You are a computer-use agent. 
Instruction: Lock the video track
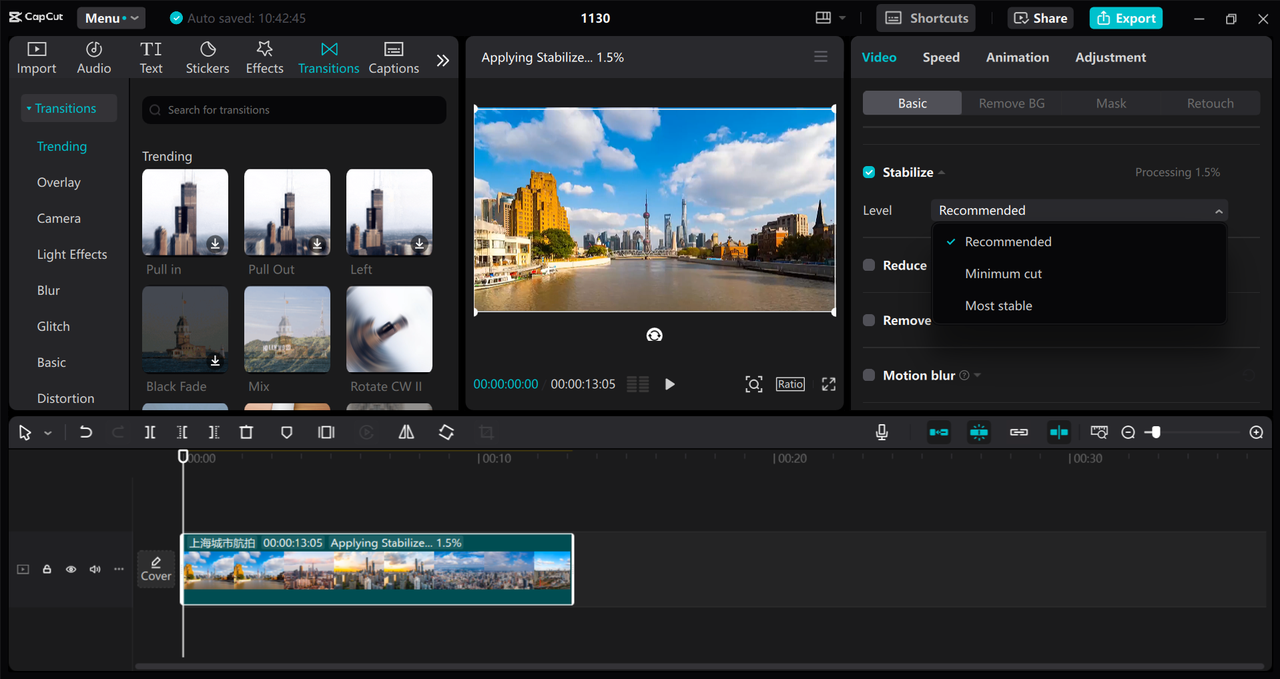click(47, 569)
